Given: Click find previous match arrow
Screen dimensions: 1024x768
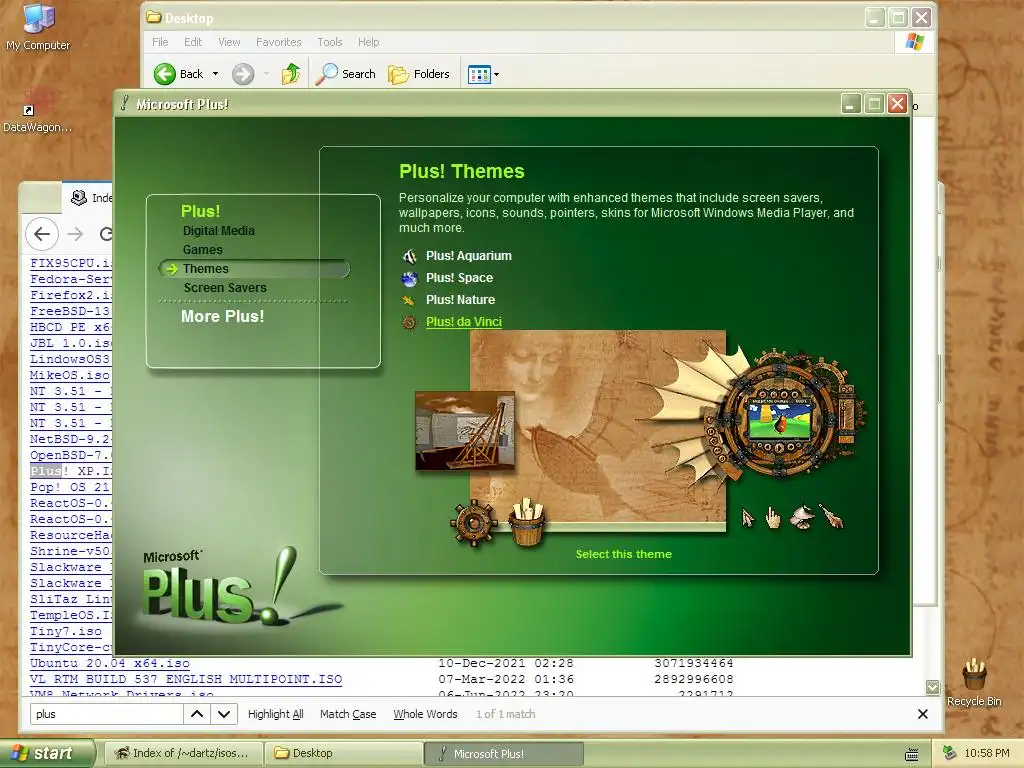Looking at the screenshot, I should click(x=197, y=714).
